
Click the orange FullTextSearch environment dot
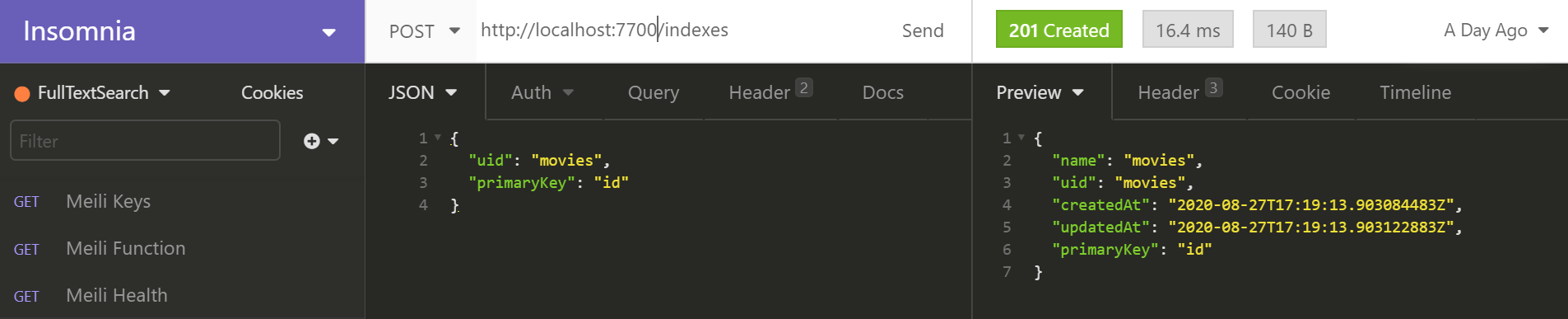22,93
